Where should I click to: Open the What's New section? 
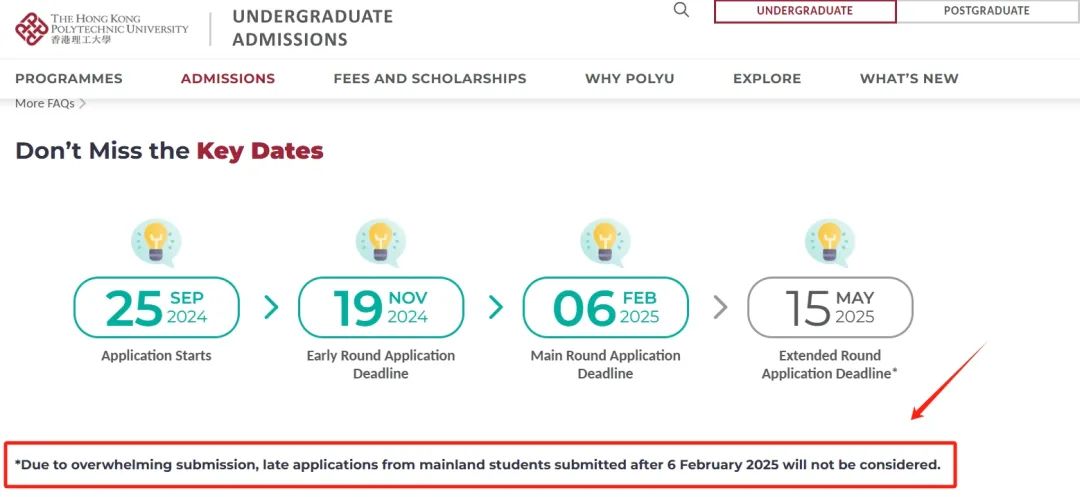click(x=909, y=79)
